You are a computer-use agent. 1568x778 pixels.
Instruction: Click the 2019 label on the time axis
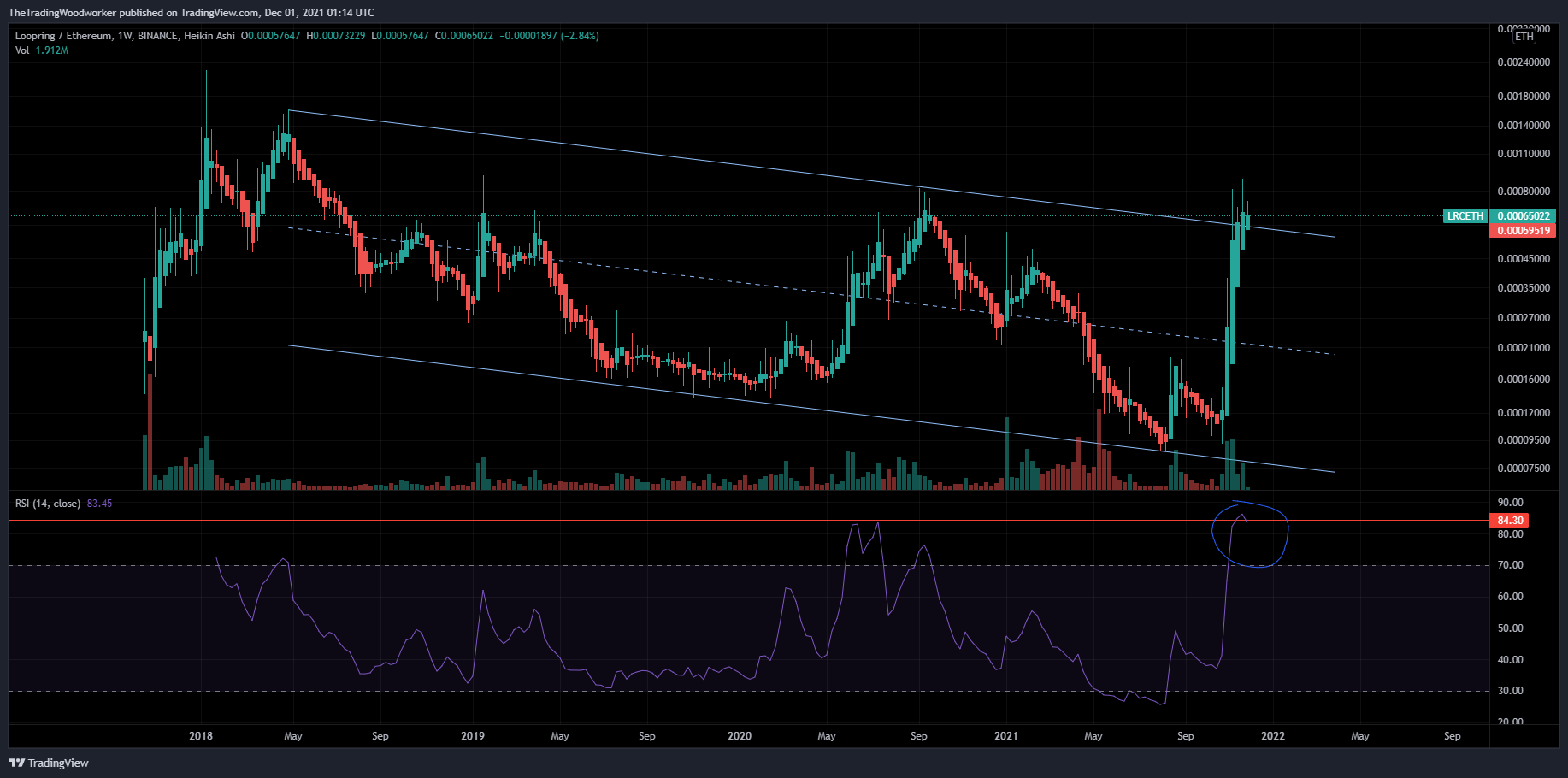coord(473,736)
